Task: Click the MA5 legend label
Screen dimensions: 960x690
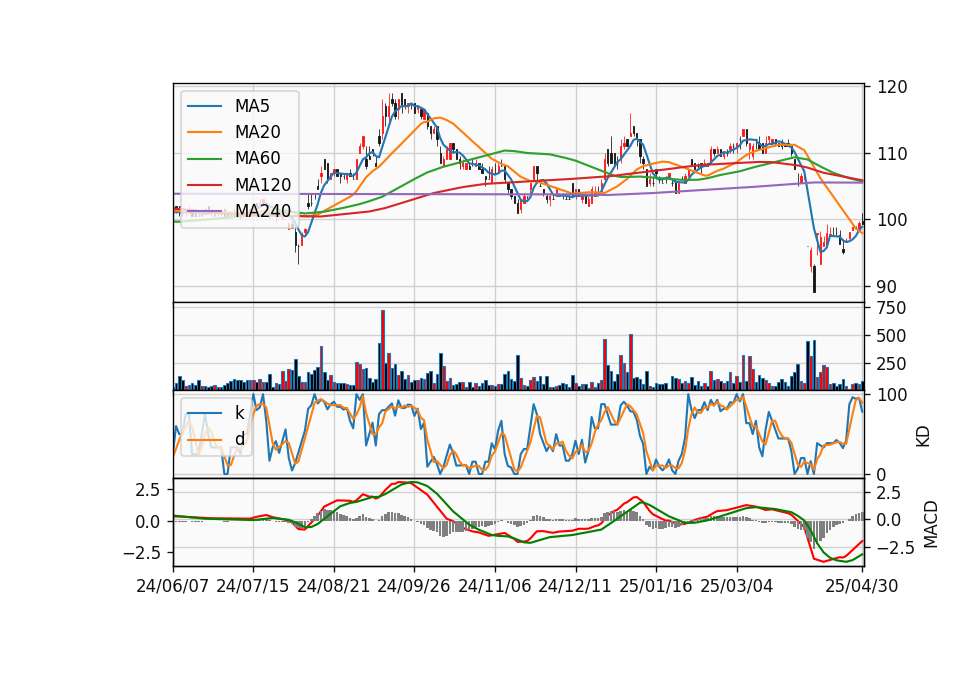Action: coord(252,106)
